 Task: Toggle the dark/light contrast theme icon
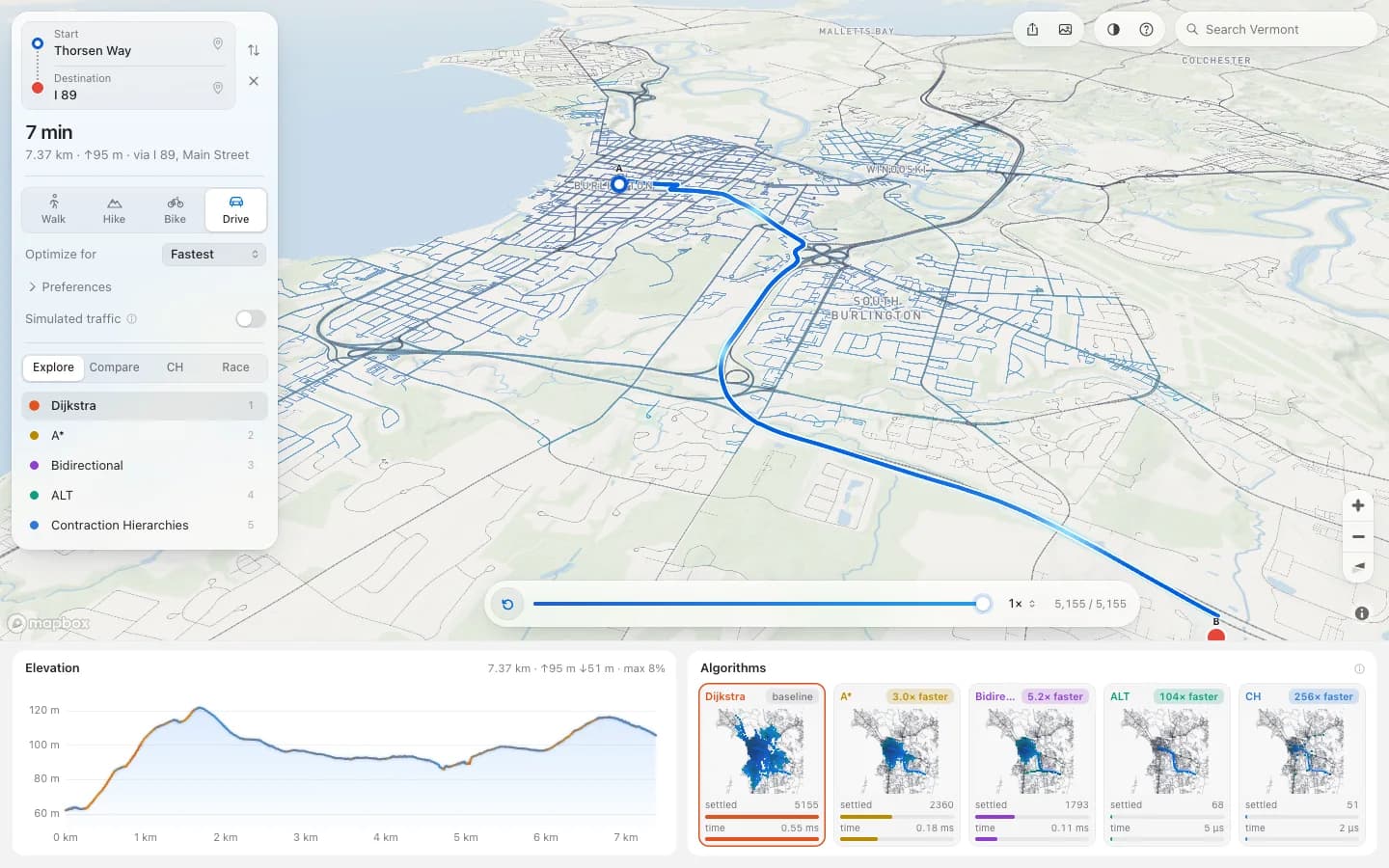coord(1113,29)
